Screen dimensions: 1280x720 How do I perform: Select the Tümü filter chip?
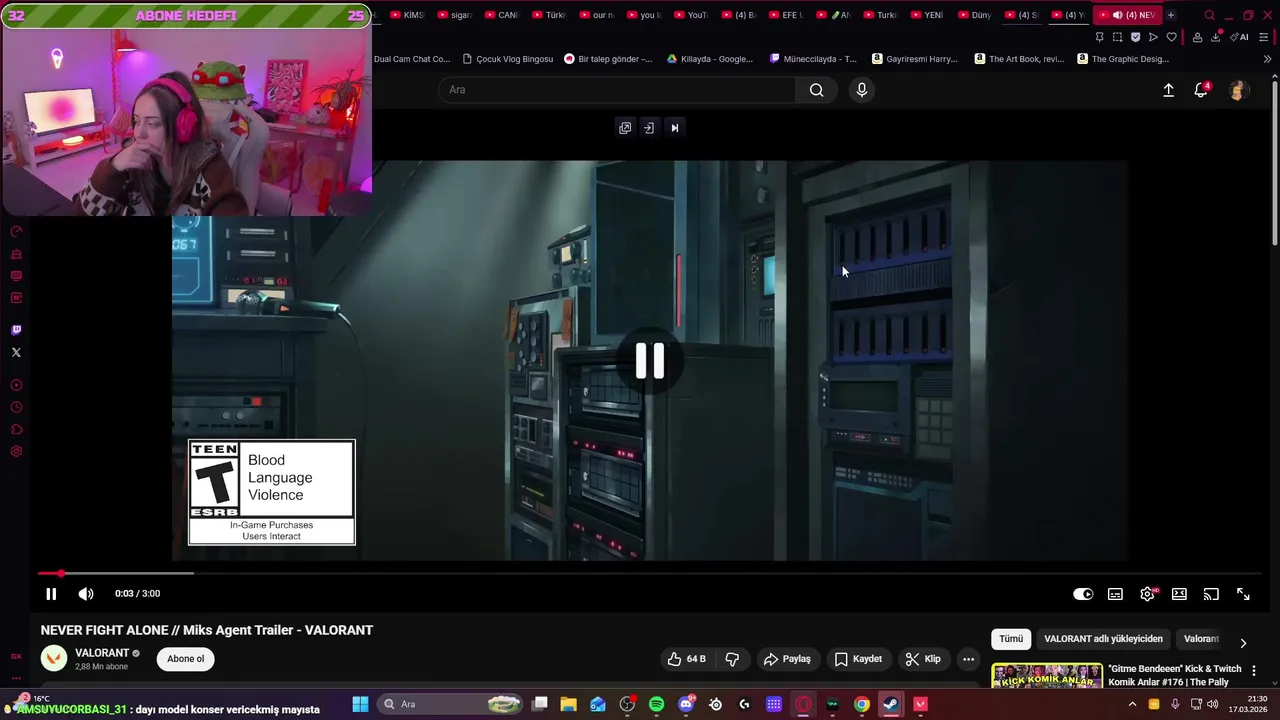(1011, 639)
